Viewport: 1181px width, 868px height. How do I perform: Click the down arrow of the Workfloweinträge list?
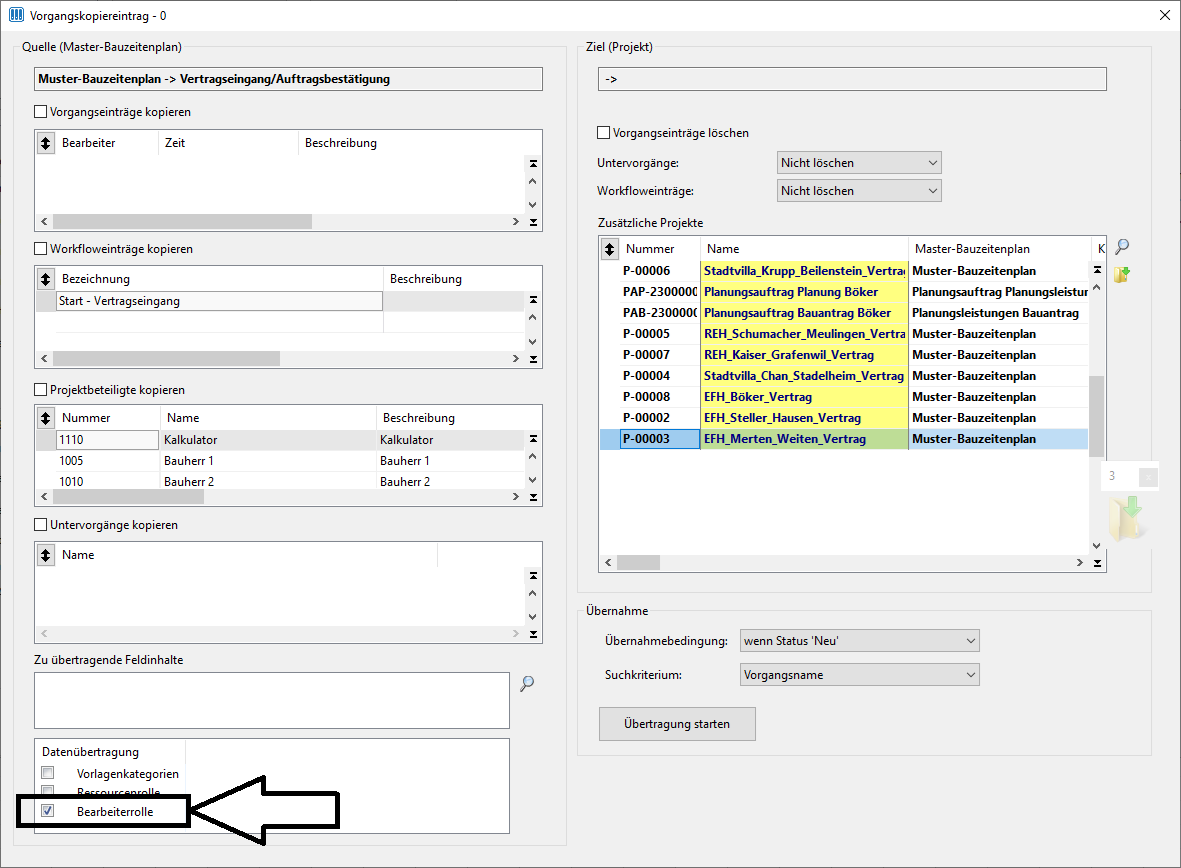(x=533, y=341)
